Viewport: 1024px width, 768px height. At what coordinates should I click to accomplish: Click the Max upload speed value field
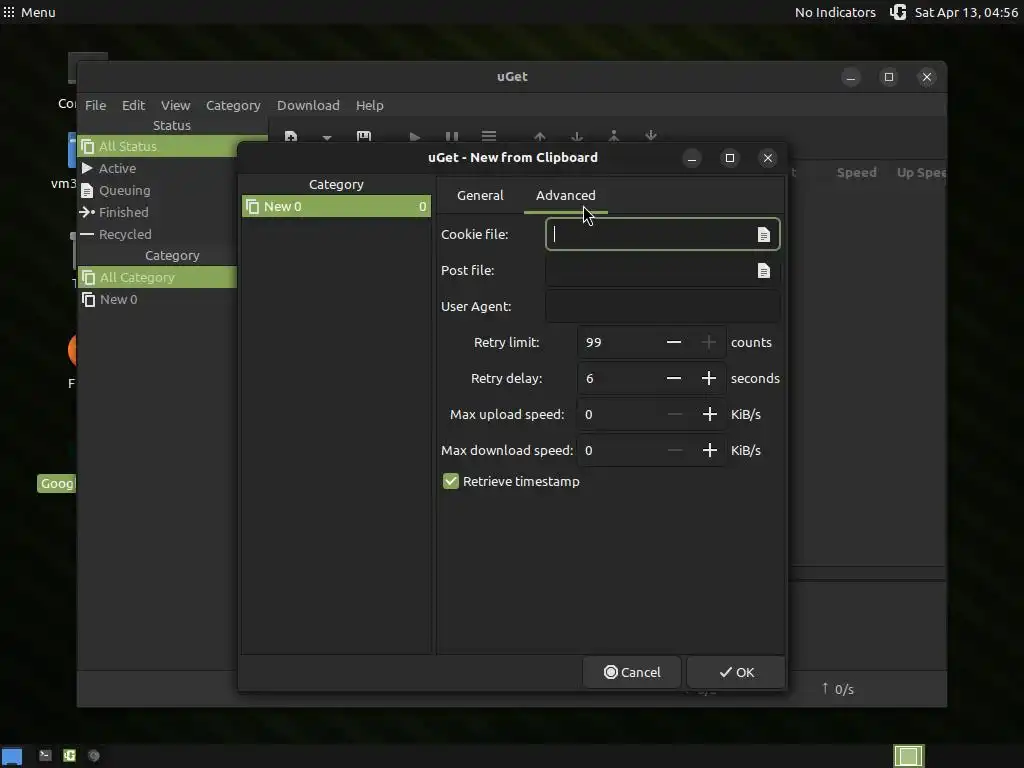pyautogui.click(x=617, y=414)
